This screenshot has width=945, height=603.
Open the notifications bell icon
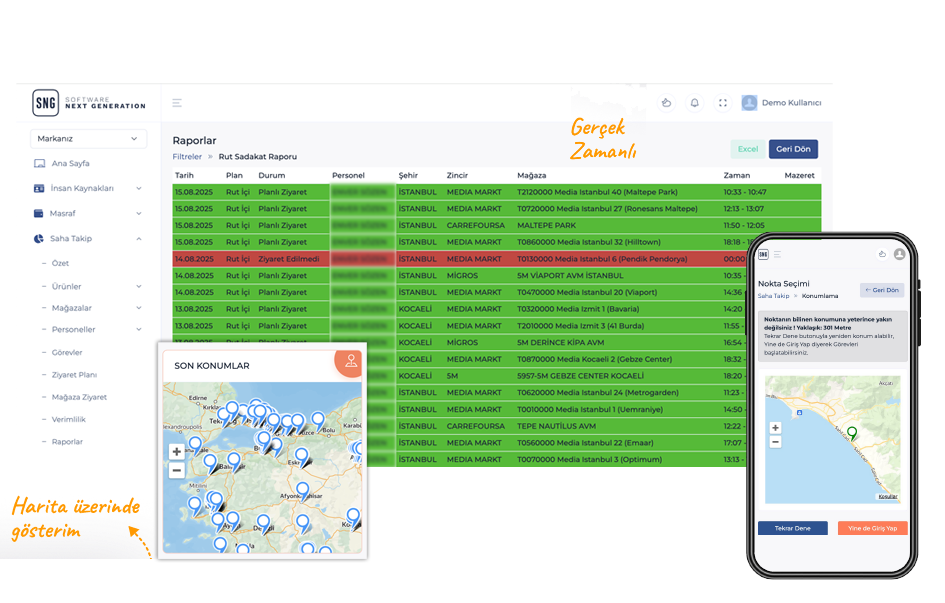pos(695,103)
